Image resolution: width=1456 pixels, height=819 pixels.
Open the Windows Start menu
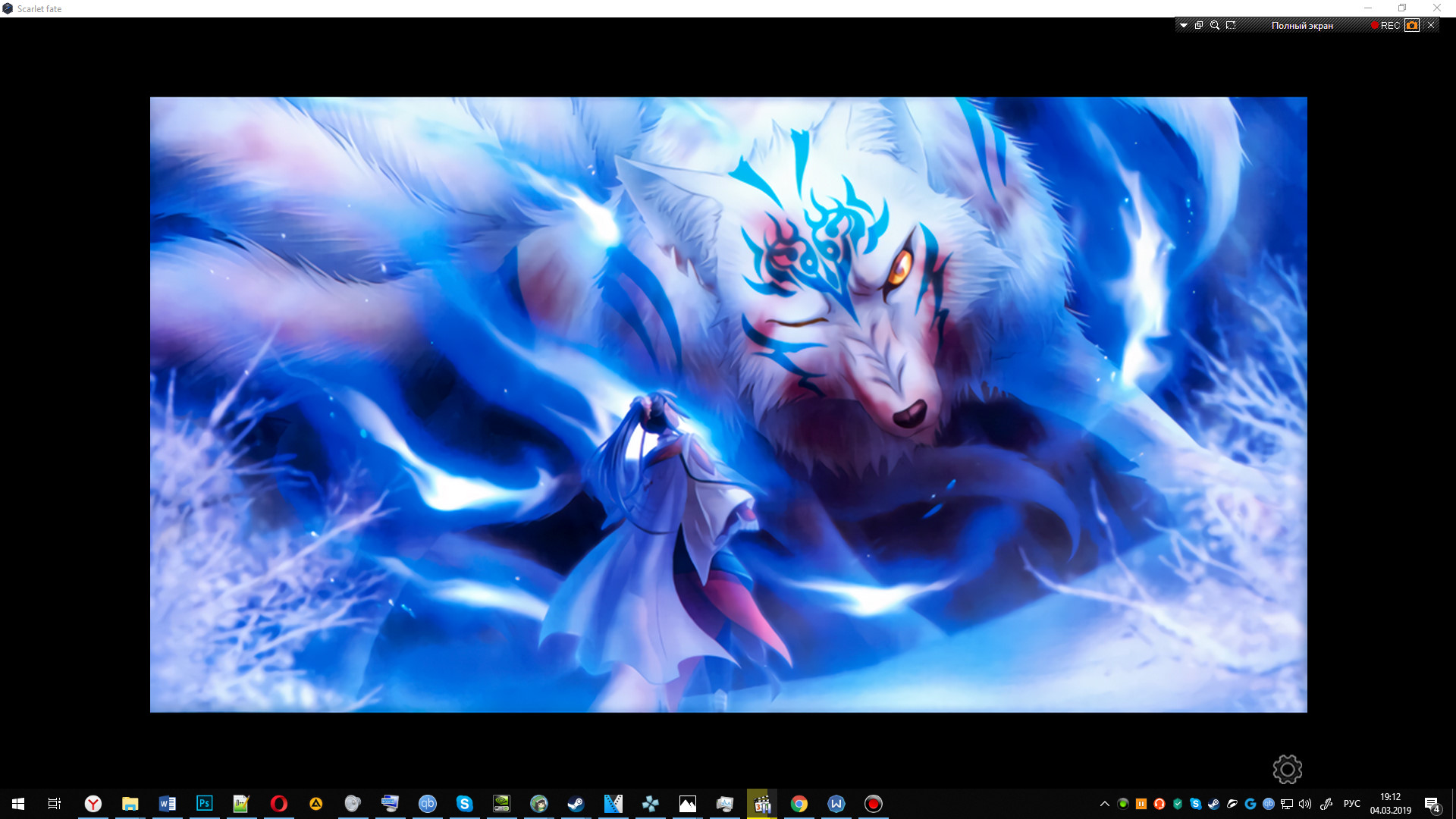click(x=18, y=804)
